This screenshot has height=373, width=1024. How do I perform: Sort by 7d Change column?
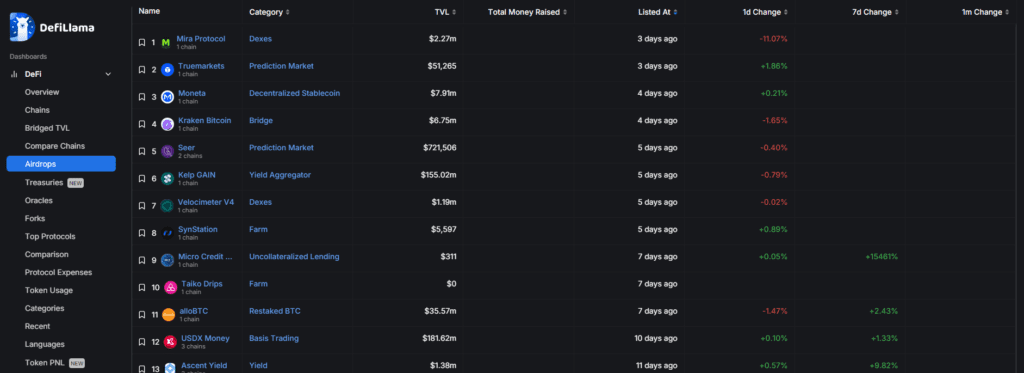(876, 12)
